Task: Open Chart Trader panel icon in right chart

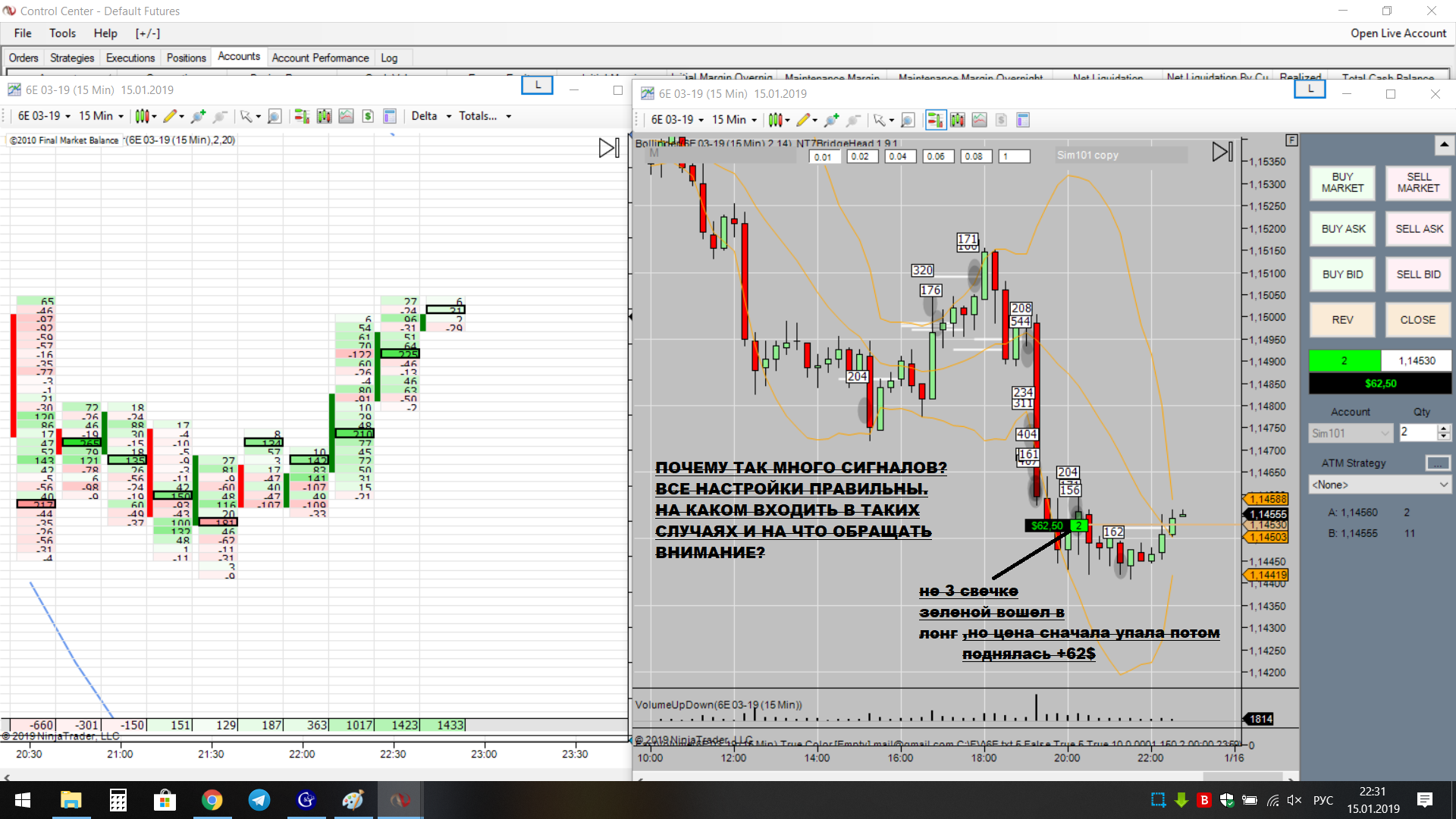Action: pyautogui.click(x=935, y=120)
